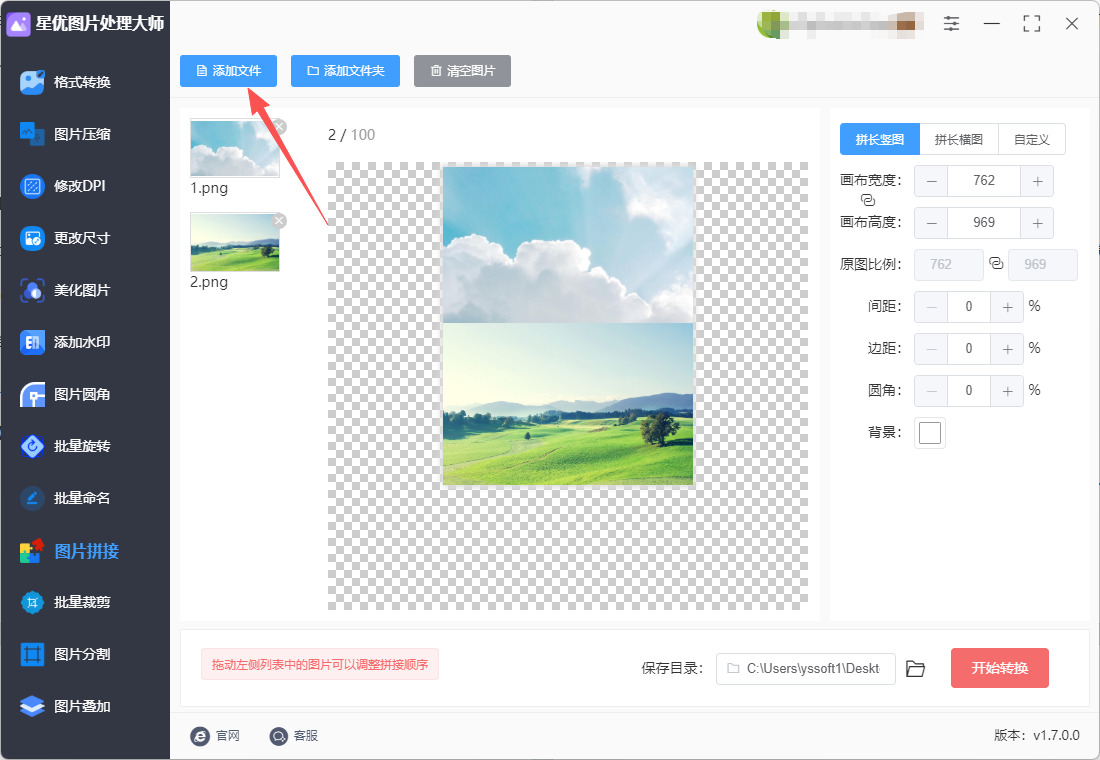Click the 边距 value field

969,349
